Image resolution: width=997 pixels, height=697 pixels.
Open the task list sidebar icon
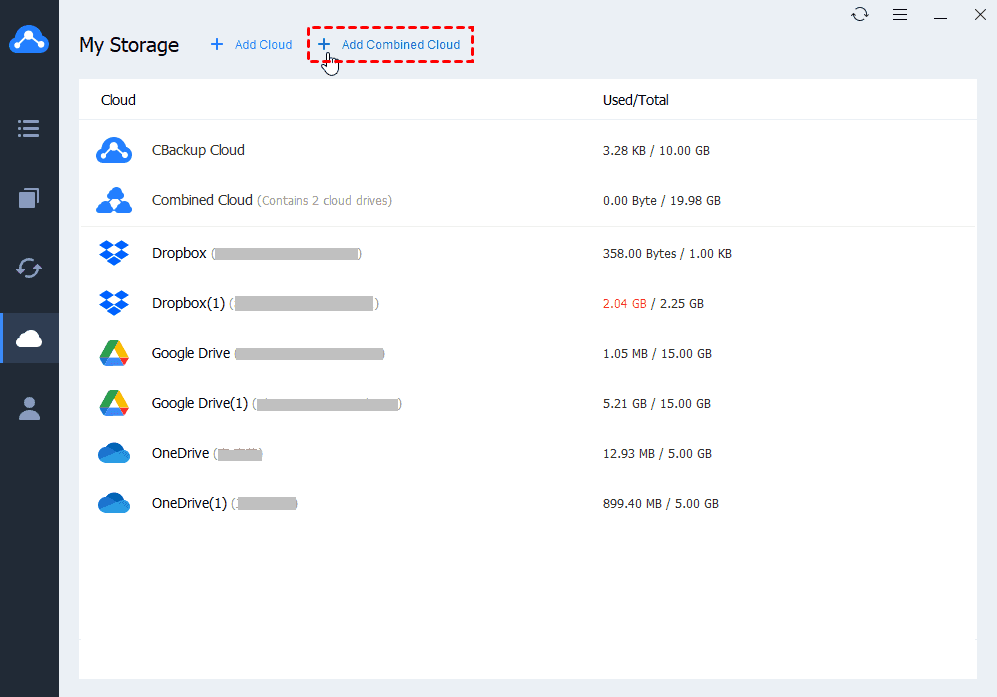pos(29,129)
